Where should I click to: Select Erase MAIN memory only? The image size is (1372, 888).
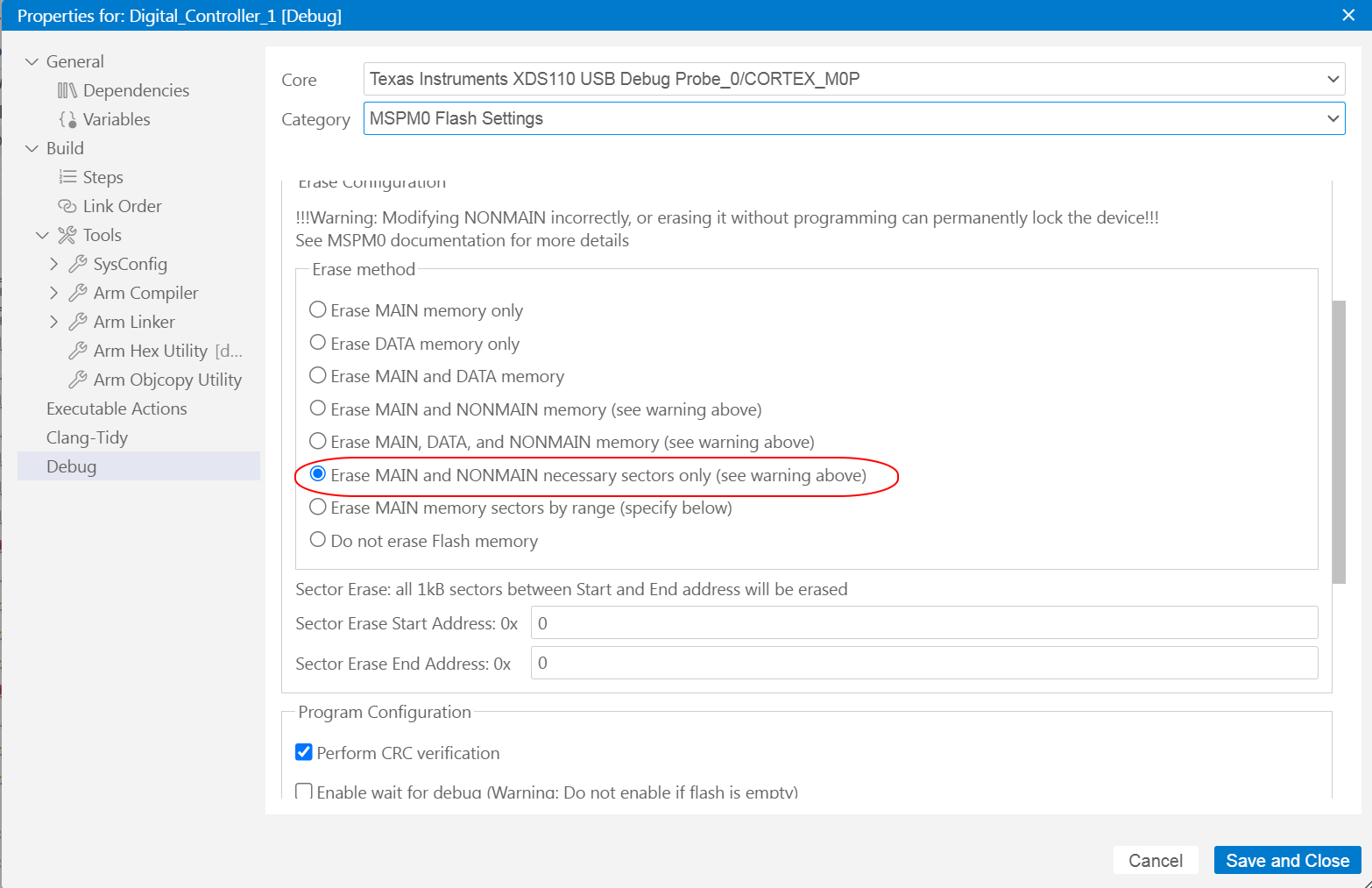317,309
